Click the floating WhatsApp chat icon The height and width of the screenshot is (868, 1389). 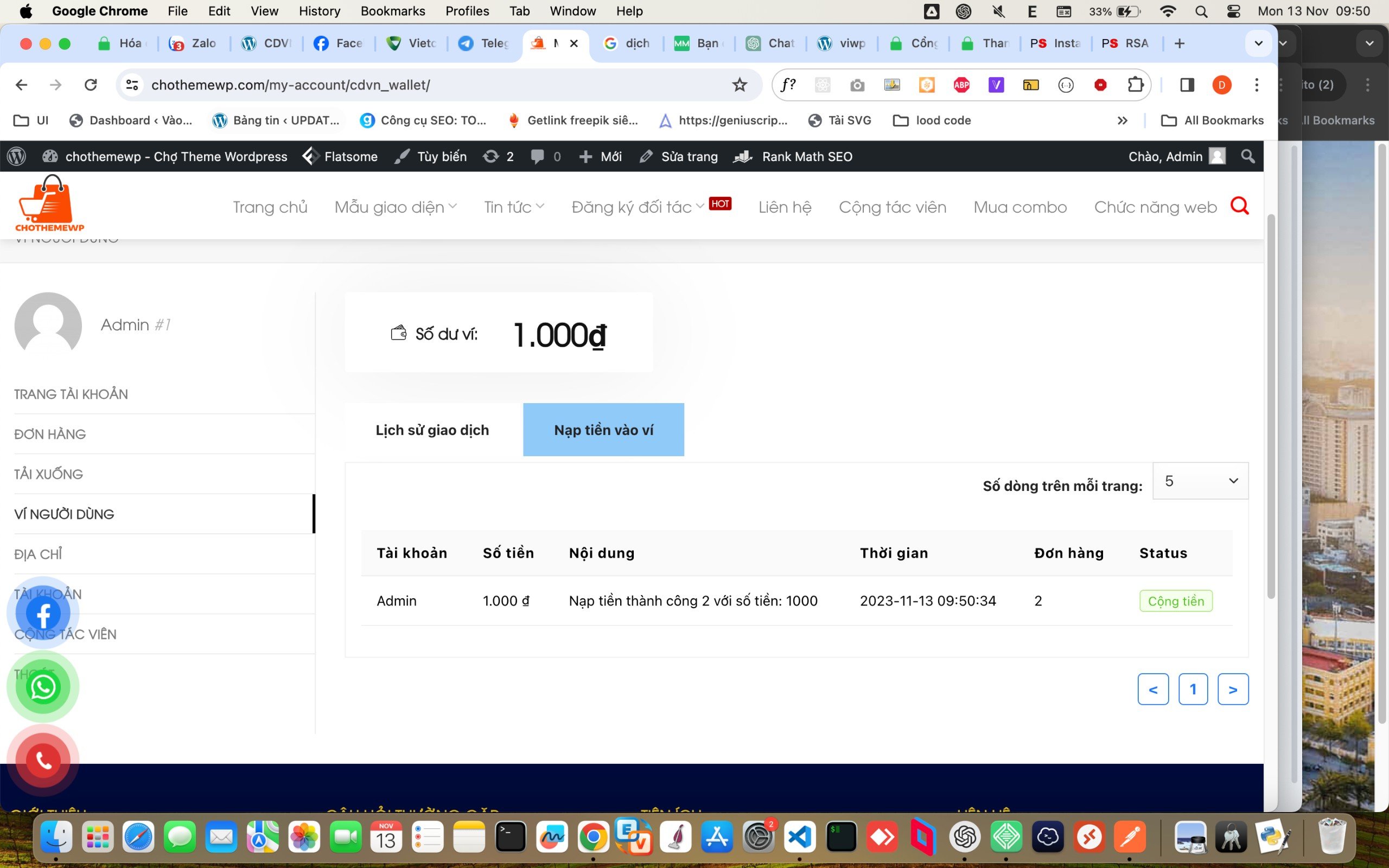pyautogui.click(x=43, y=687)
